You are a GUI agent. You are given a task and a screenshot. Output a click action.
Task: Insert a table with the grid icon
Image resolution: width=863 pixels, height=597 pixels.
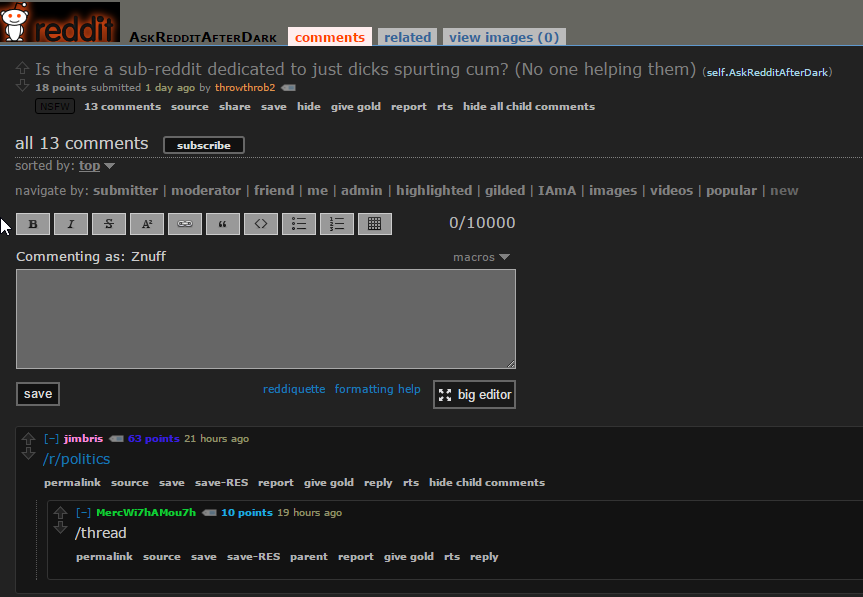pyautogui.click(x=375, y=224)
